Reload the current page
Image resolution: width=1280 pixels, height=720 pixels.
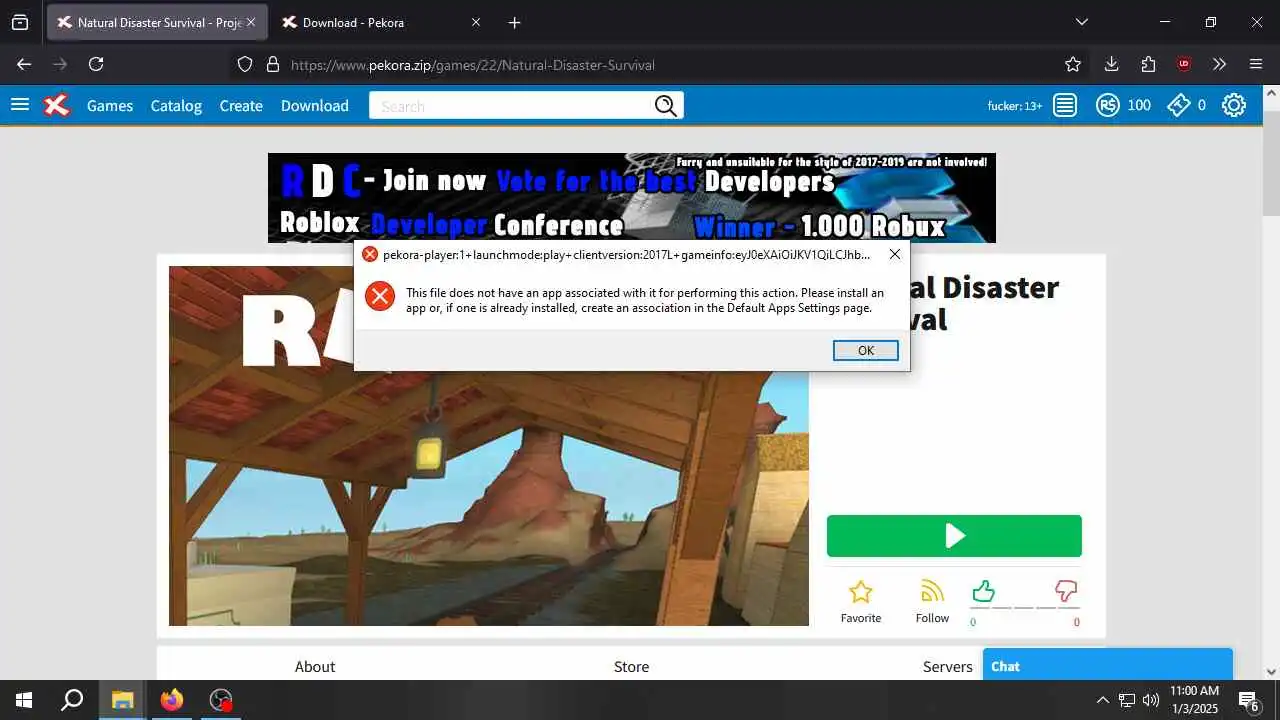tap(96, 64)
